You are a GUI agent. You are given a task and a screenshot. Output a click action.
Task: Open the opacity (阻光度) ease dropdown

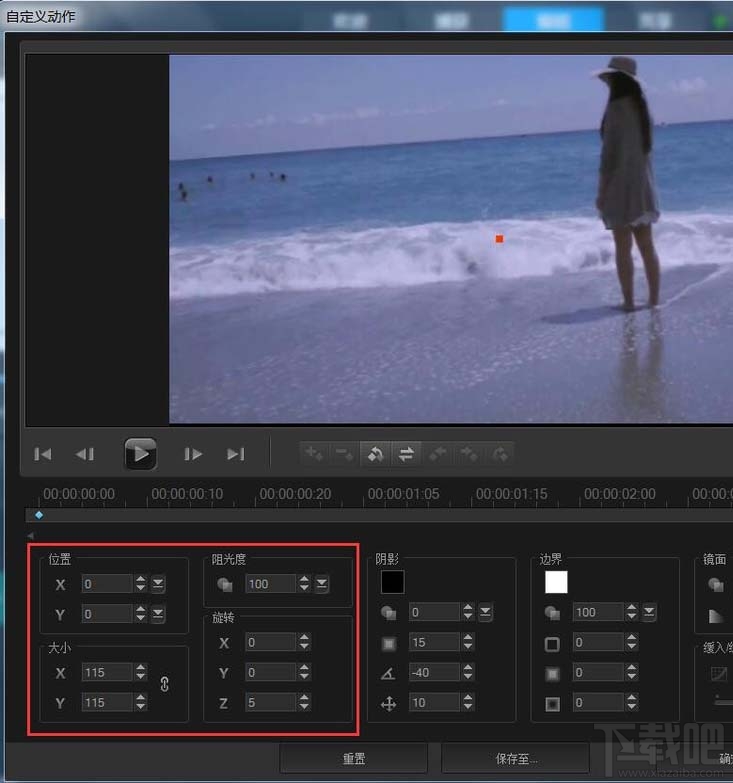322,584
